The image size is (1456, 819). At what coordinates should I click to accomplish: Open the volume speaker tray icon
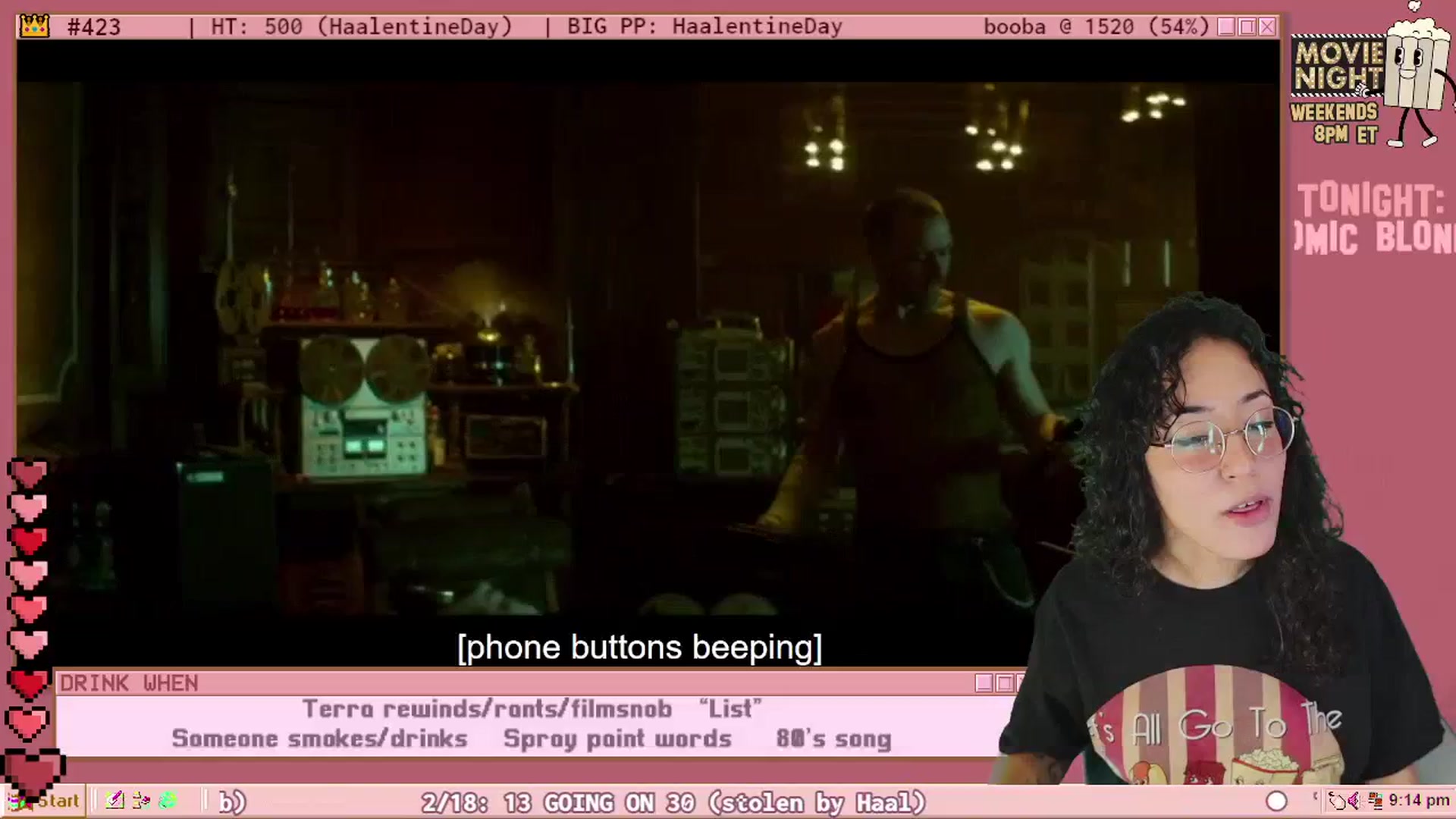pos(1355,800)
